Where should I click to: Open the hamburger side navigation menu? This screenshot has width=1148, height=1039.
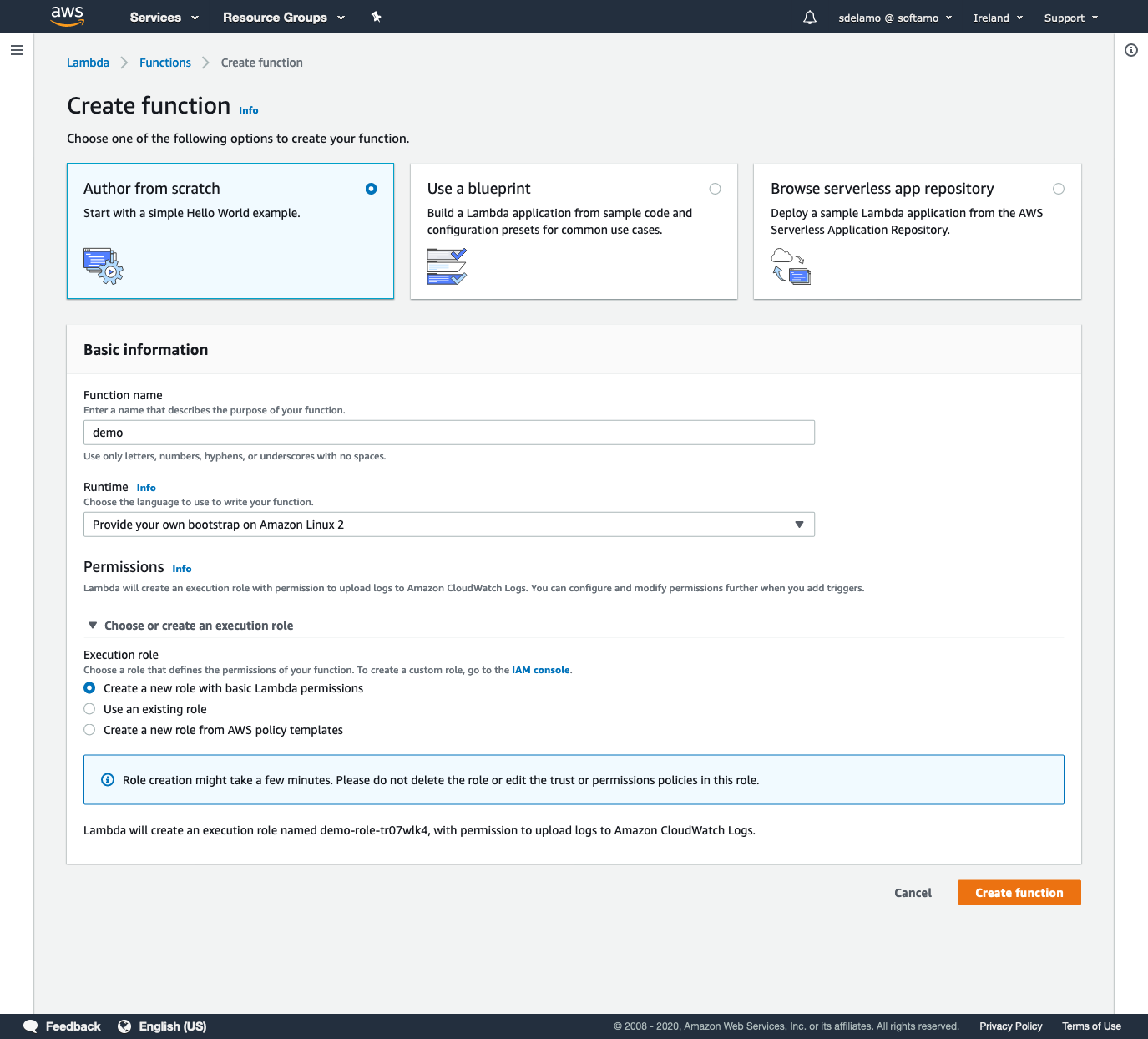16,50
